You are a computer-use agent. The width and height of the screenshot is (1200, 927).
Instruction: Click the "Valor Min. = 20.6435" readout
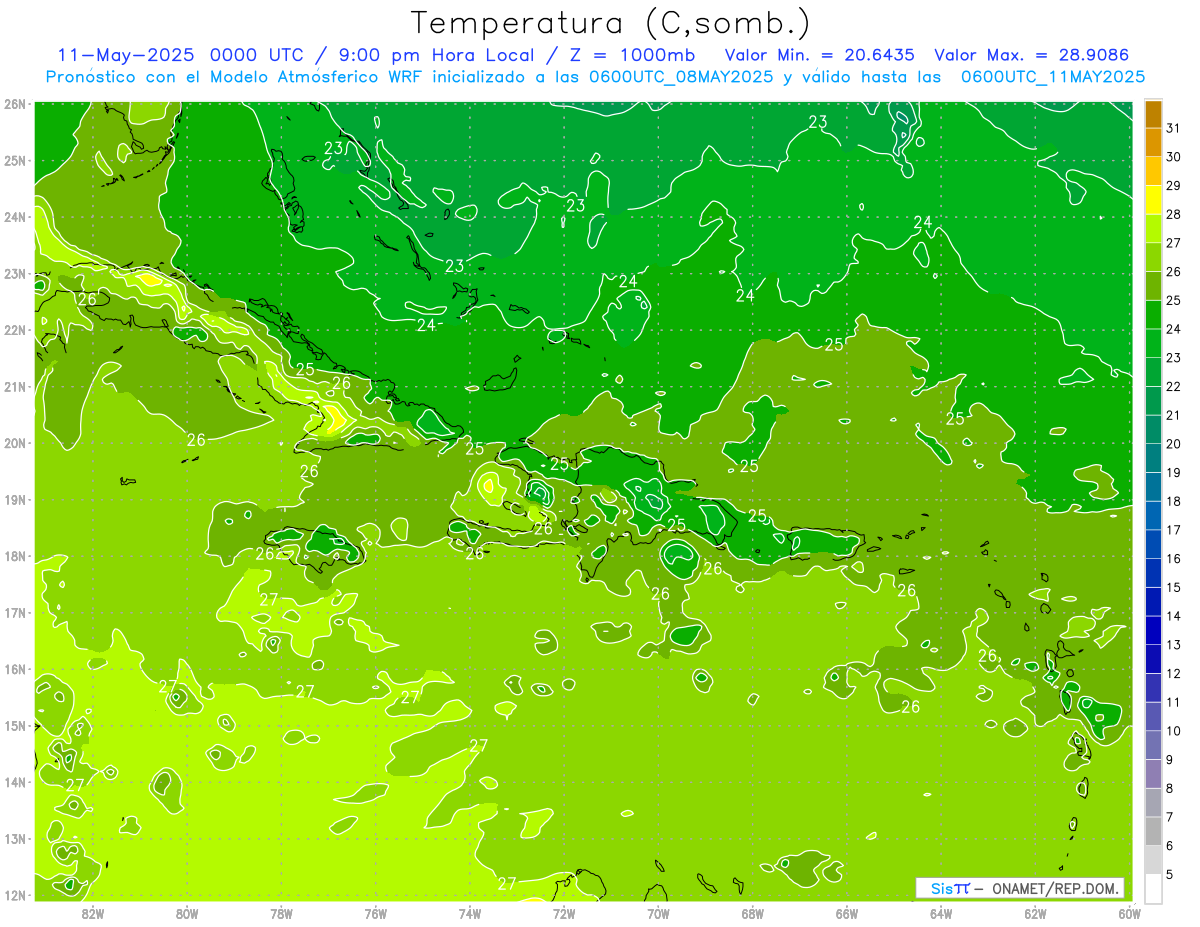(819, 55)
